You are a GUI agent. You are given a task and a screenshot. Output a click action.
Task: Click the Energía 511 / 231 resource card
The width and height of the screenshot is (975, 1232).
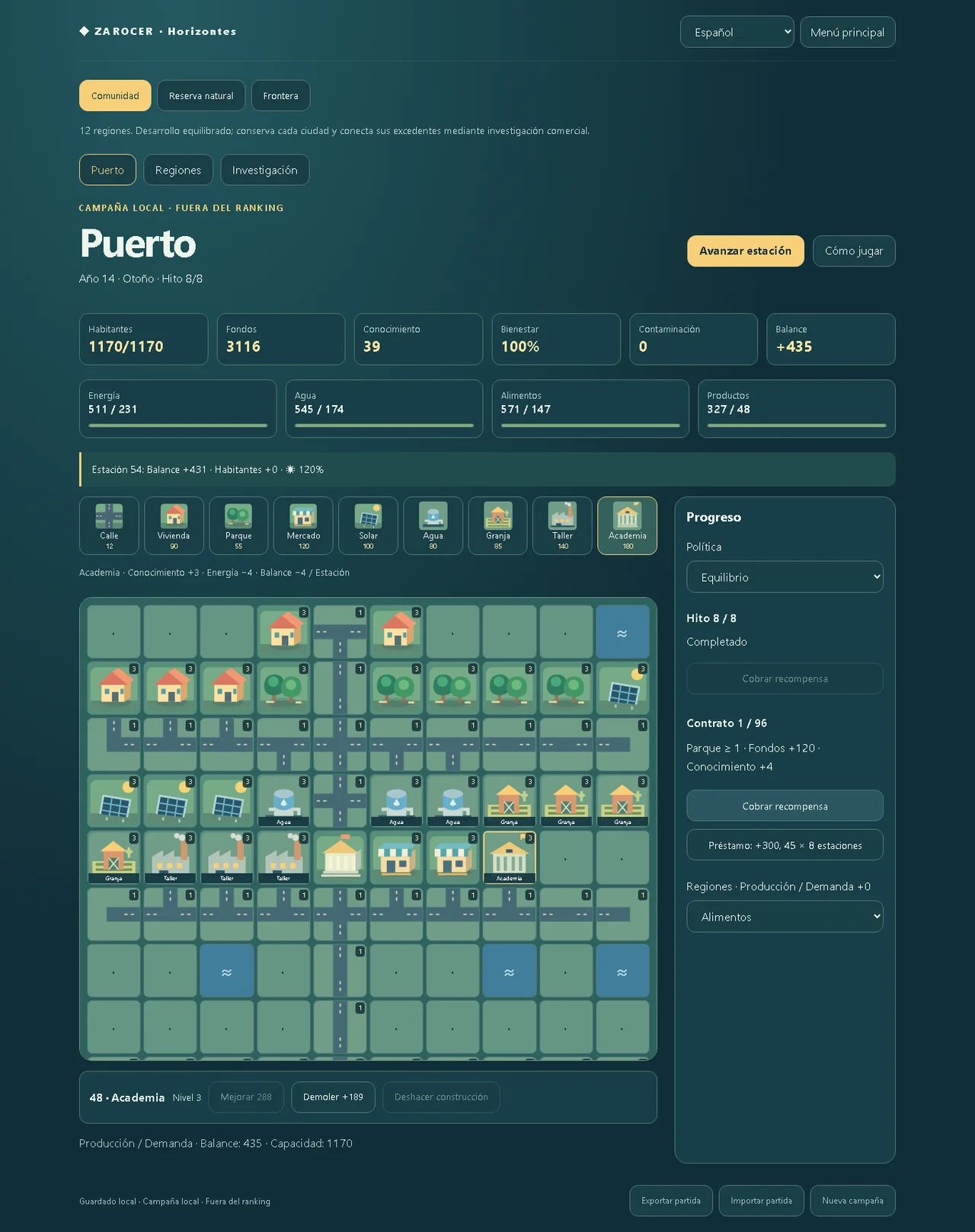(177, 409)
